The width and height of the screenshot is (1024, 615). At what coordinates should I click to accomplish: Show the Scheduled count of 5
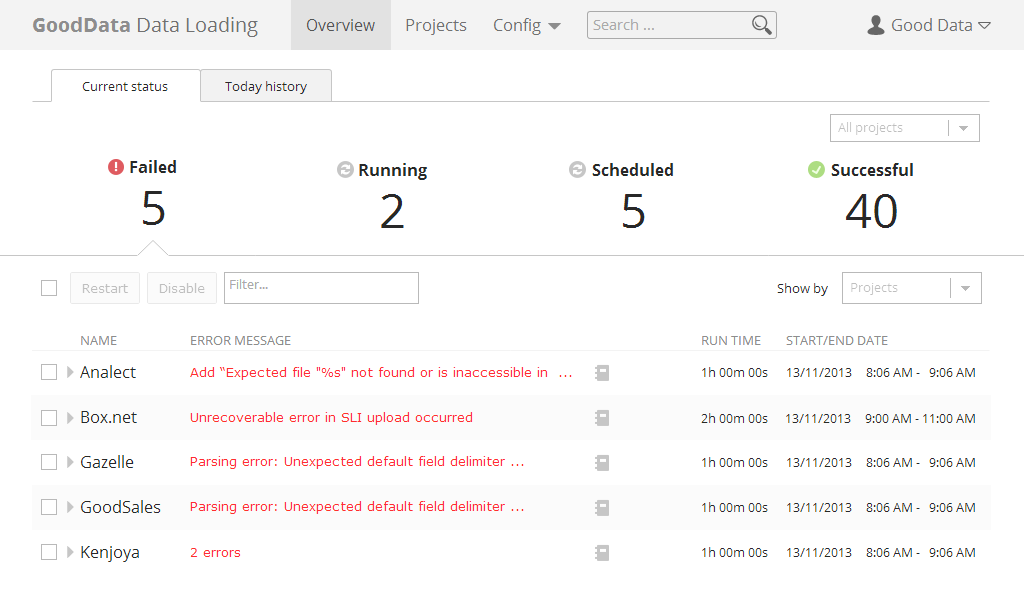(633, 212)
